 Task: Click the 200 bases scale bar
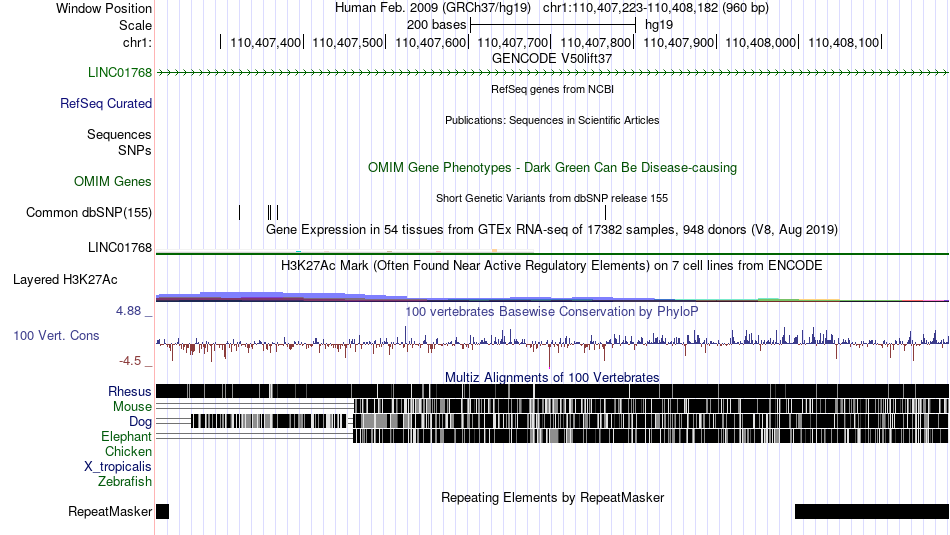pyautogui.click(x=553, y=25)
